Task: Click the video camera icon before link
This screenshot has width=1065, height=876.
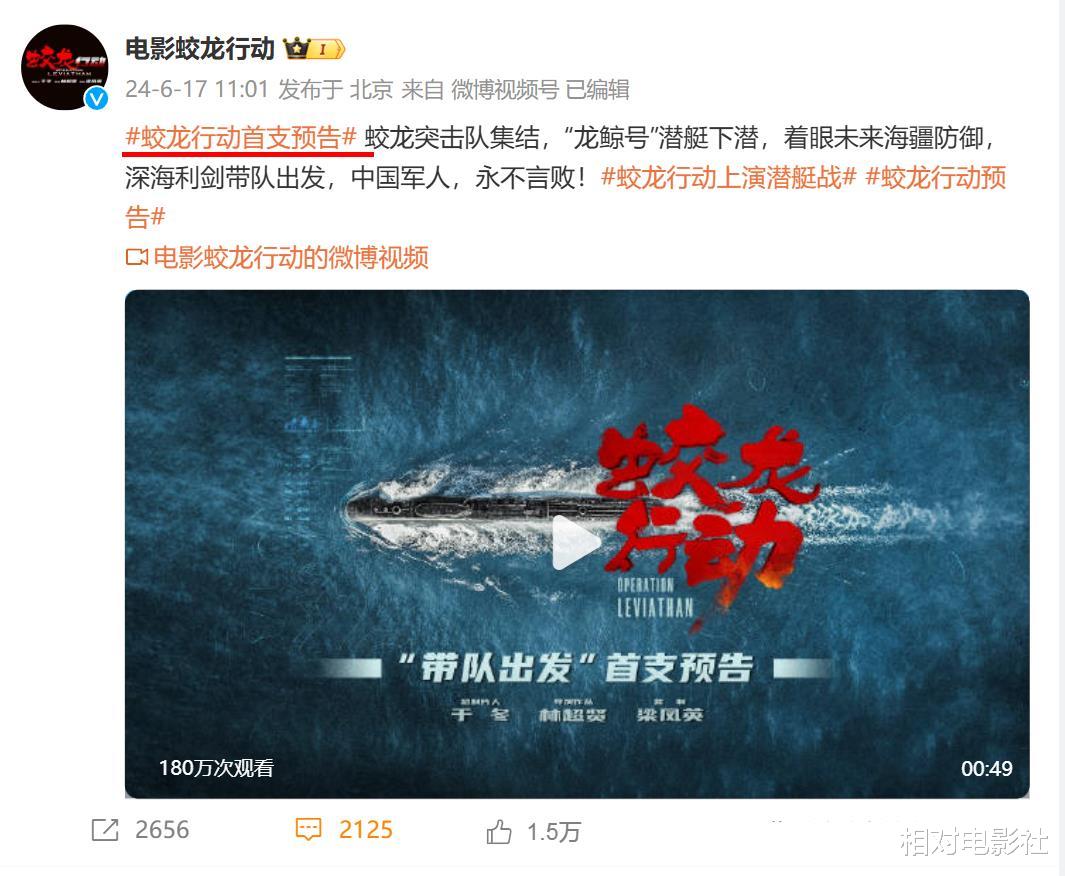Action: 137,257
